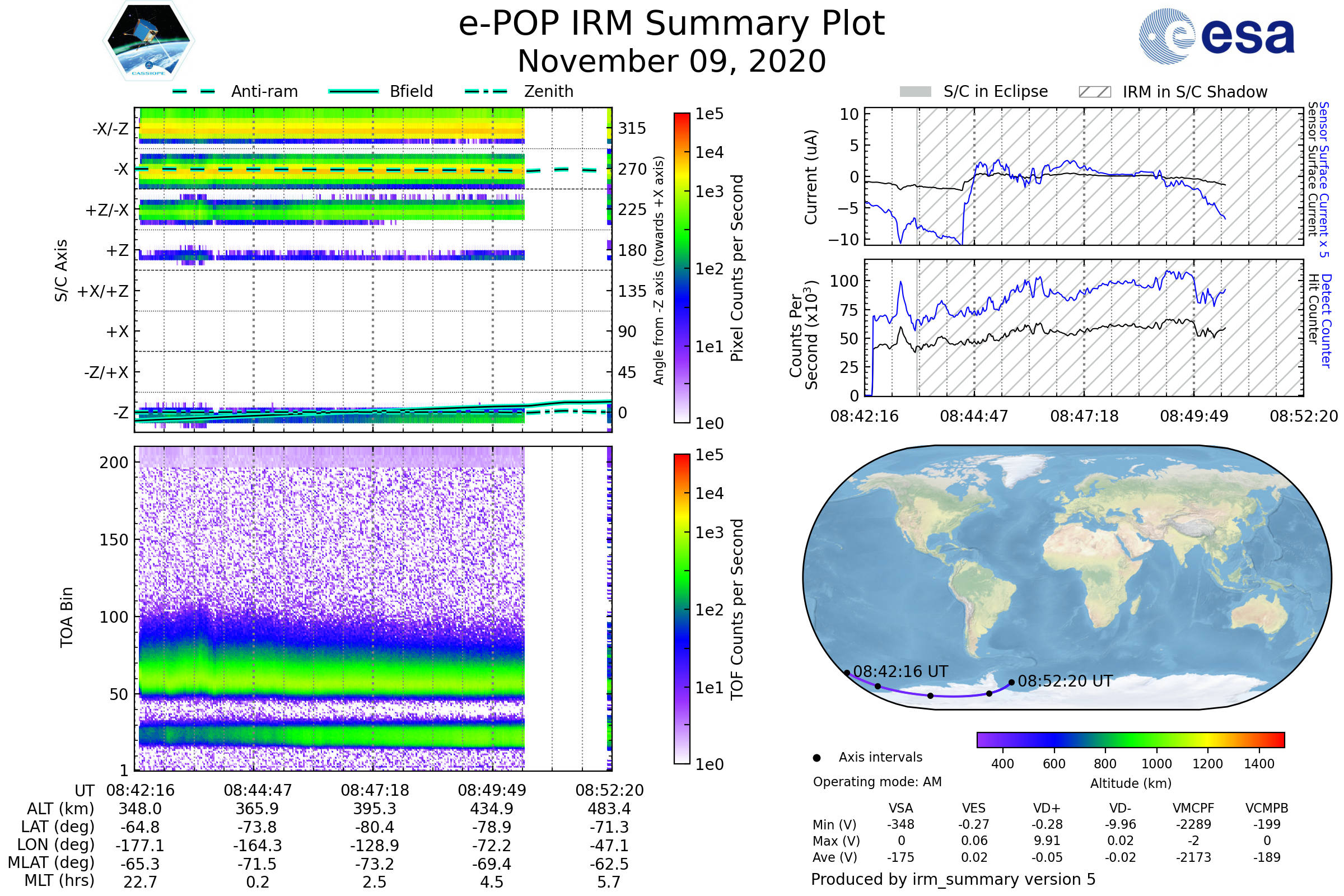Image resolution: width=1344 pixels, height=896 pixels.
Task: Click the Sensor Surface Current x 5 label
Action: 1323,179
